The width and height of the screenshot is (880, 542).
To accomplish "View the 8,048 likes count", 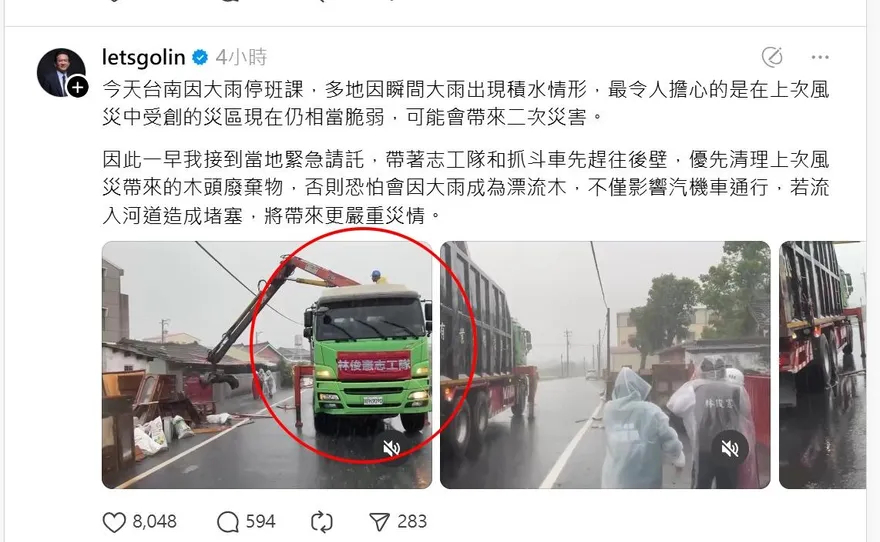I will [x=154, y=522].
